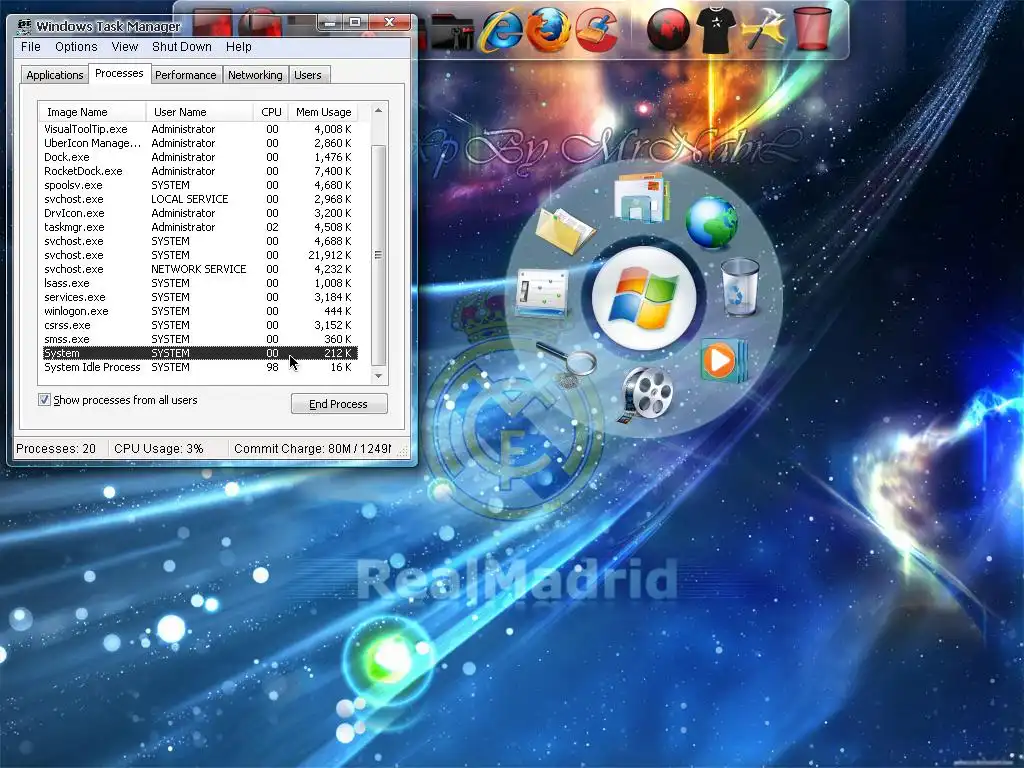Open the Options menu

coord(76,46)
